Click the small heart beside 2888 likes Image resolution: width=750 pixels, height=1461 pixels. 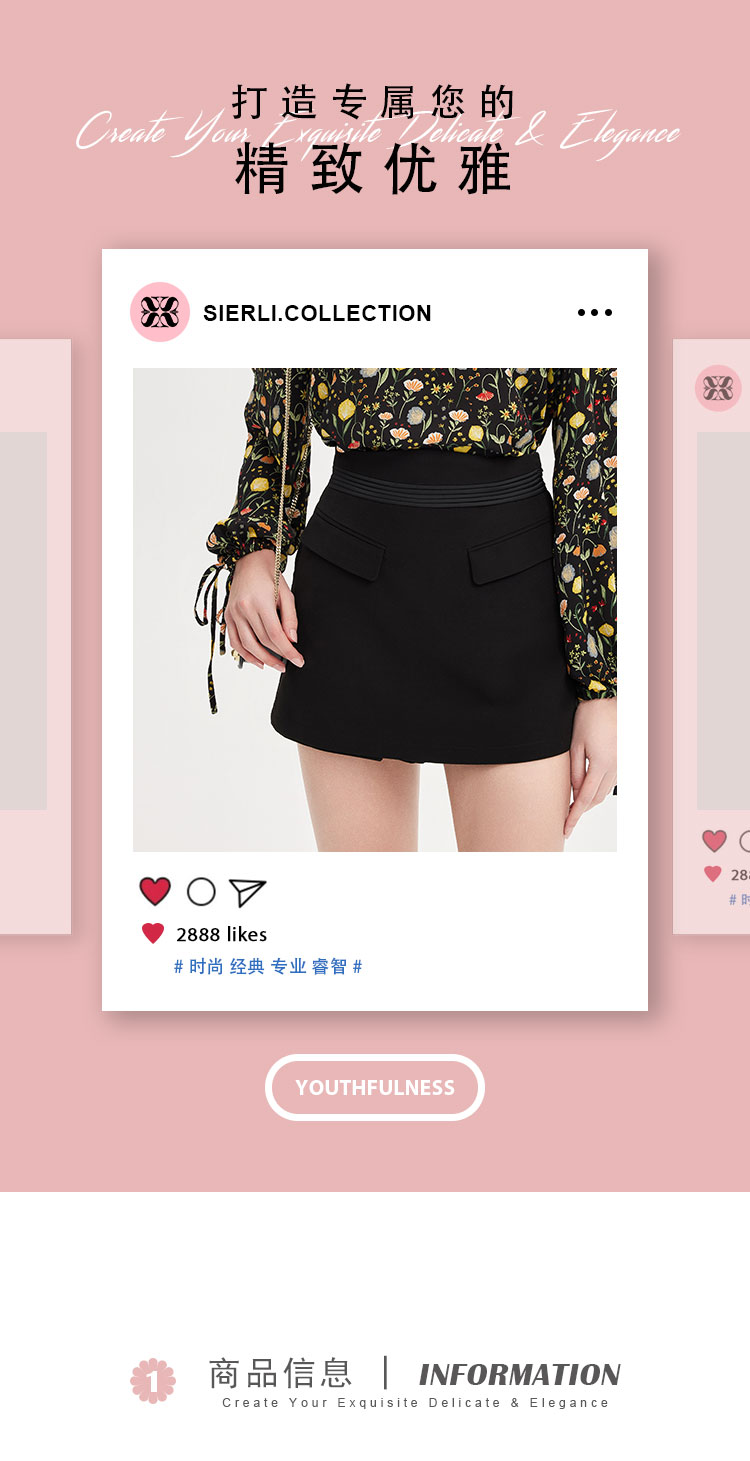(x=153, y=934)
